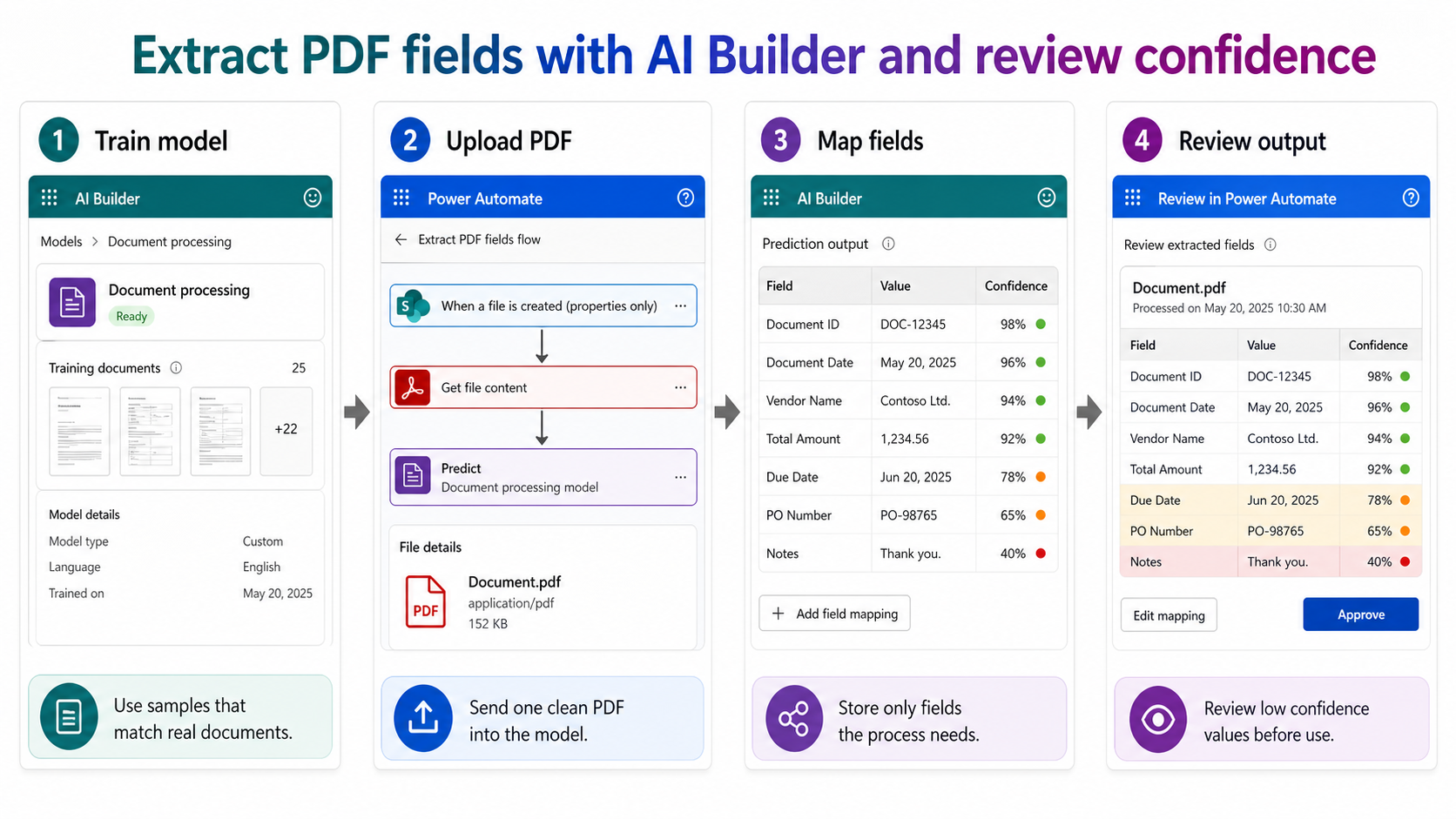The height and width of the screenshot is (819, 1456).
Task: Approve the reviewed extraction
Action: click(1360, 614)
